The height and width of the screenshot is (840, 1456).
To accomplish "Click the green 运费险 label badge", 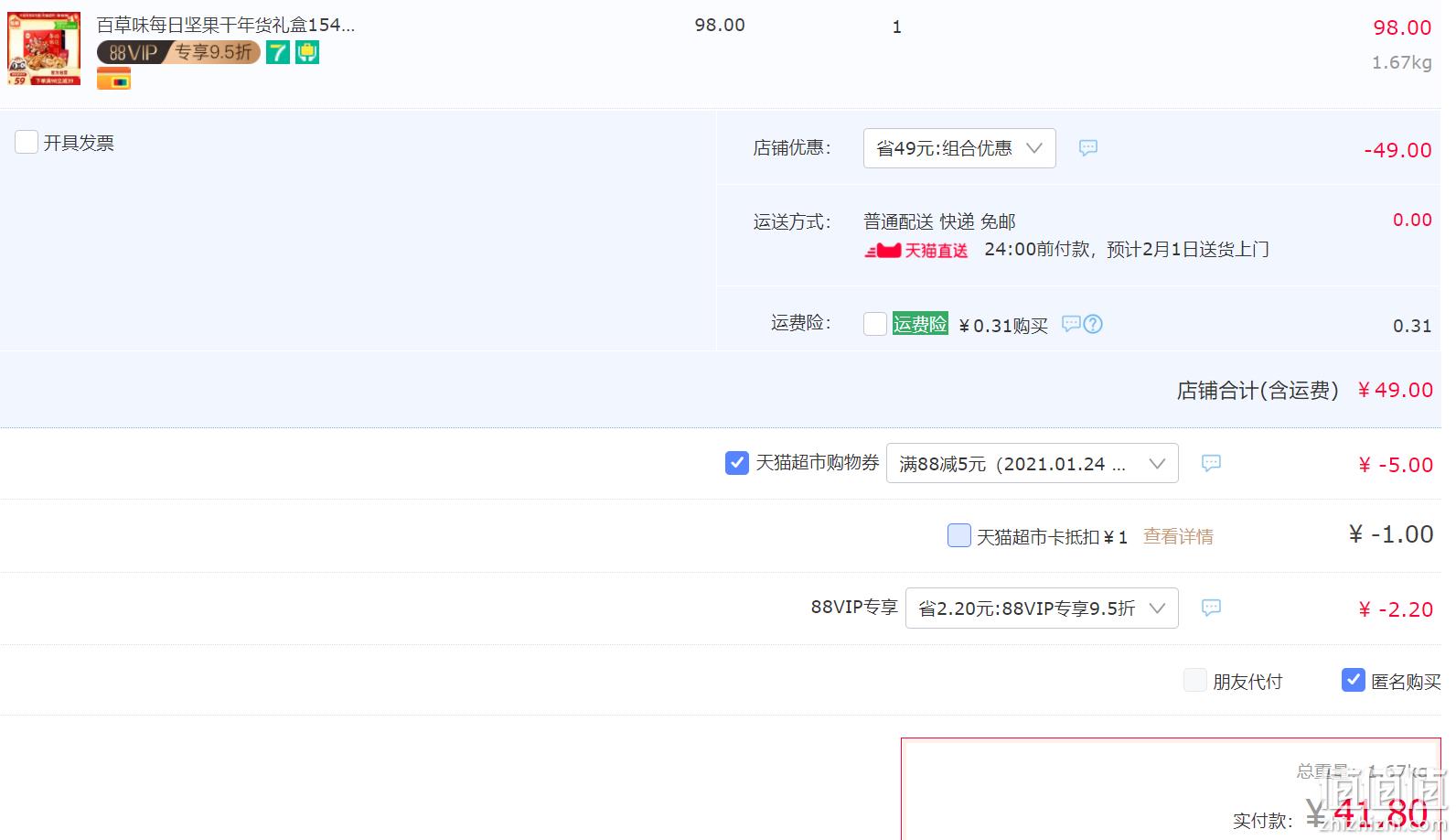I will click(x=920, y=324).
